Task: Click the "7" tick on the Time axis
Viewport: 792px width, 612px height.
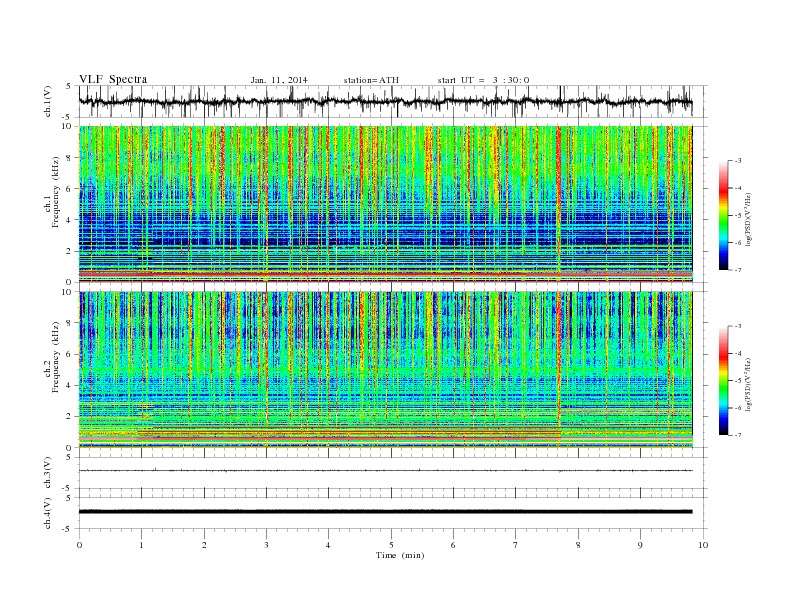Action: [516, 545]
